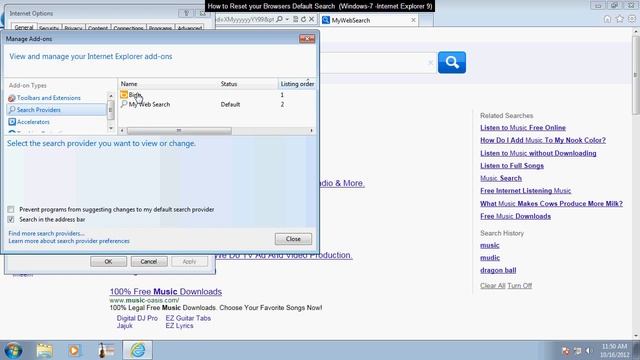The image size is (640, 360).
Task: Switch to Connections tab in Internet Options
Action: [x=128, y=28]
